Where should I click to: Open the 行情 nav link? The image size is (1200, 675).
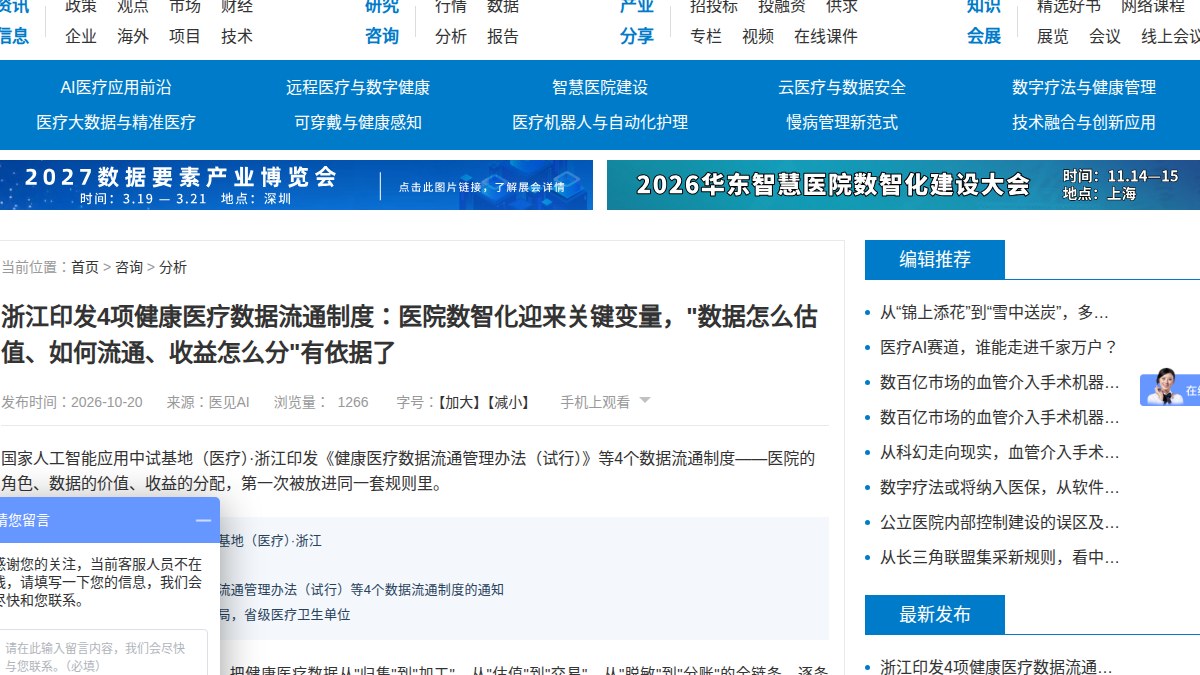tap(451, 6)
